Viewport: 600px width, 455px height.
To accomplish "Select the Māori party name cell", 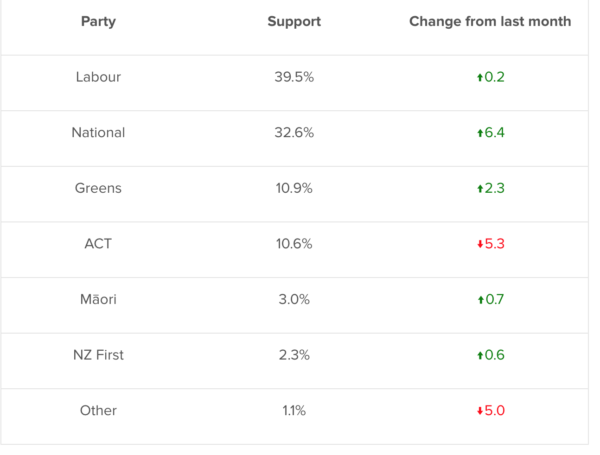I will [x=98, y=300].
